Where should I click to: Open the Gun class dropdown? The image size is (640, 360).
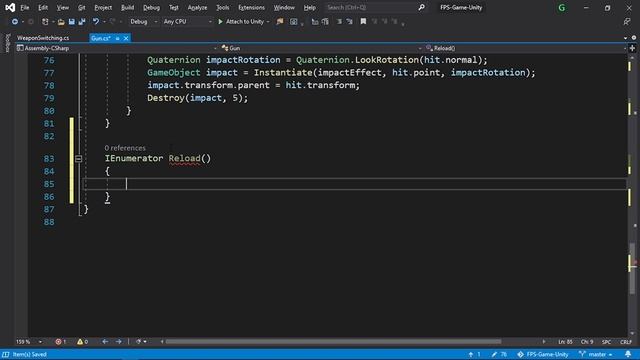[x=321, y=48]
